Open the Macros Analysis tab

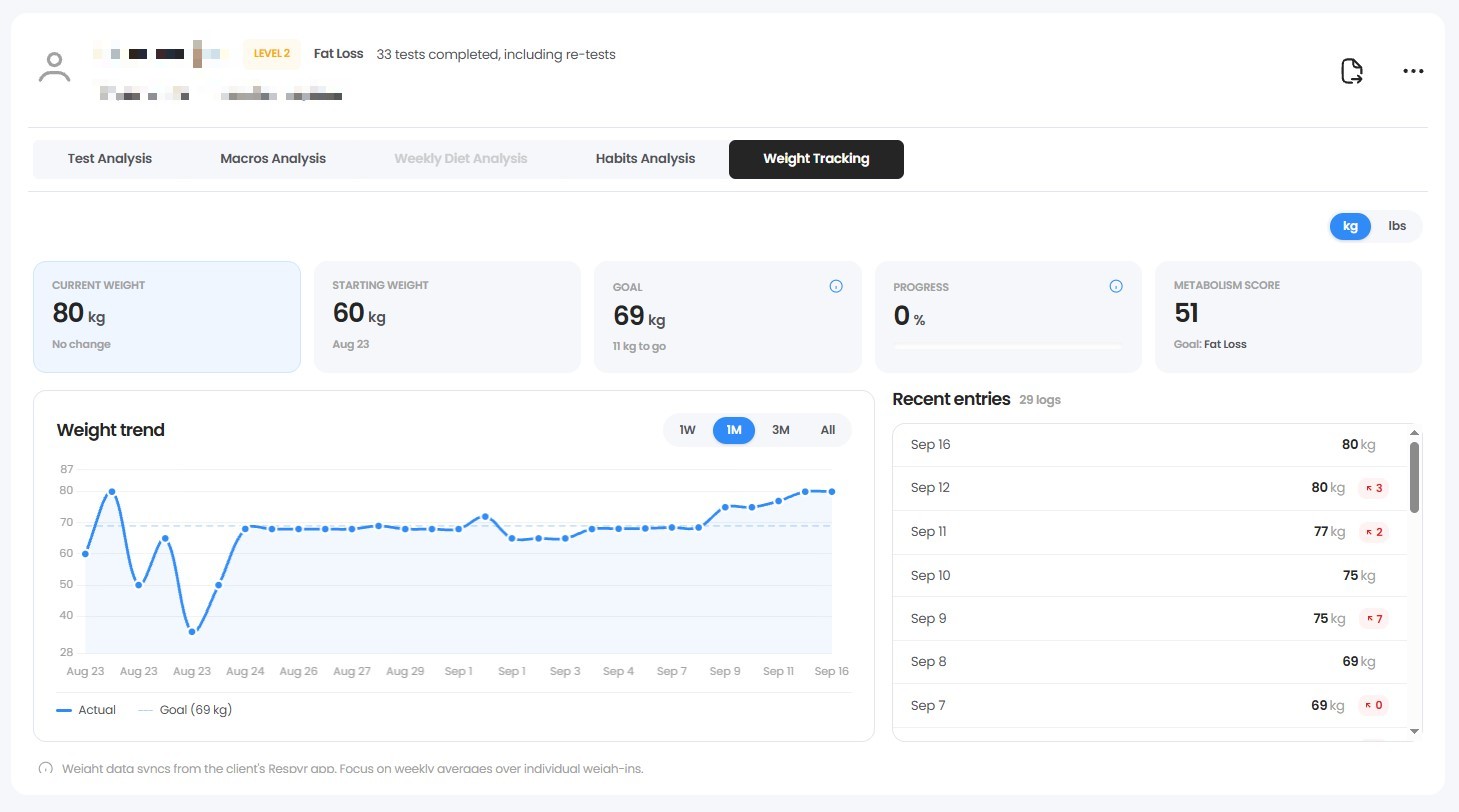(273, 159)
